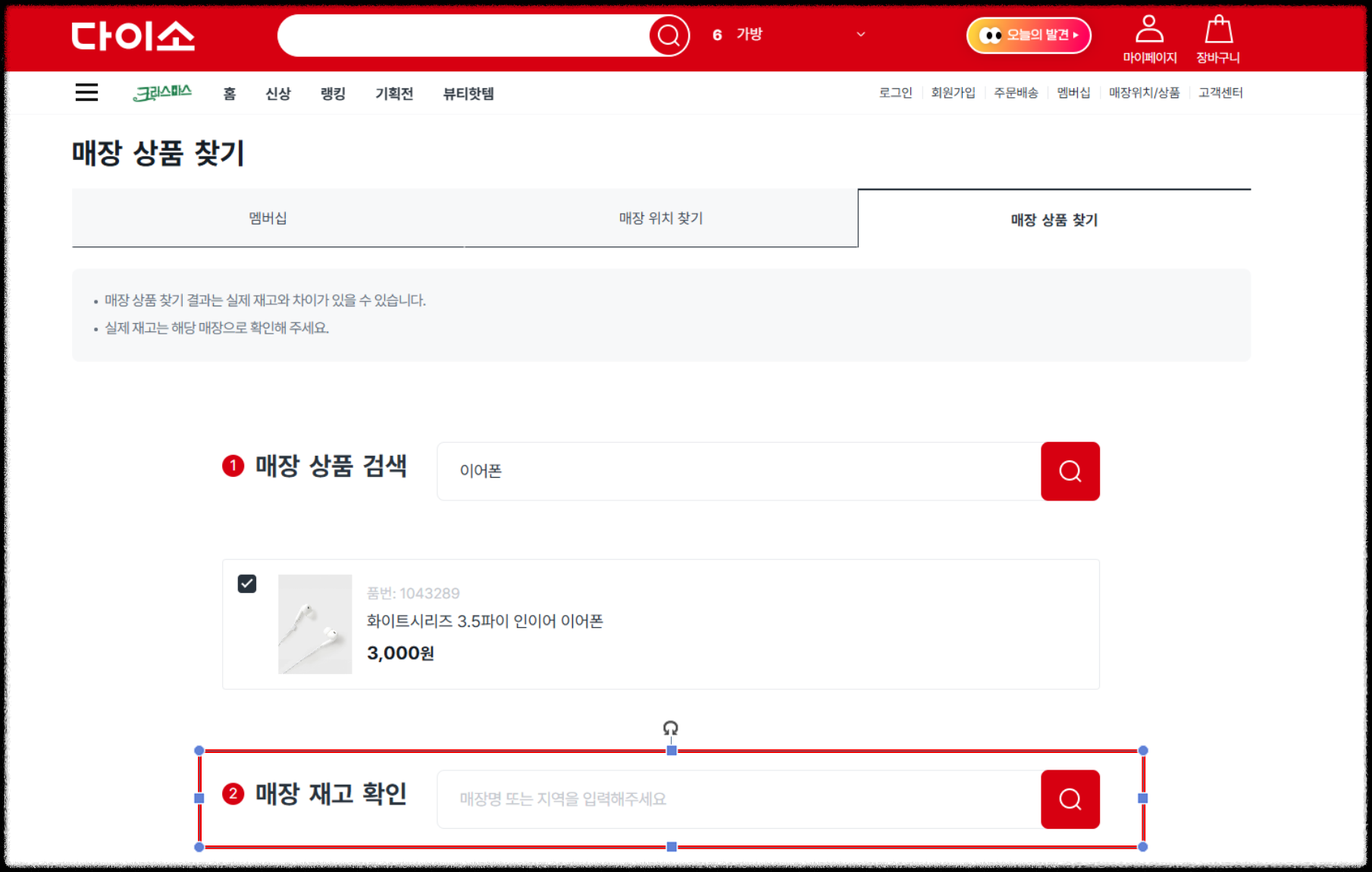Image resolution: width=1372 pixels, height=872 pixels.
Task: Open the hamburger category menu
Action: (87, 93)
